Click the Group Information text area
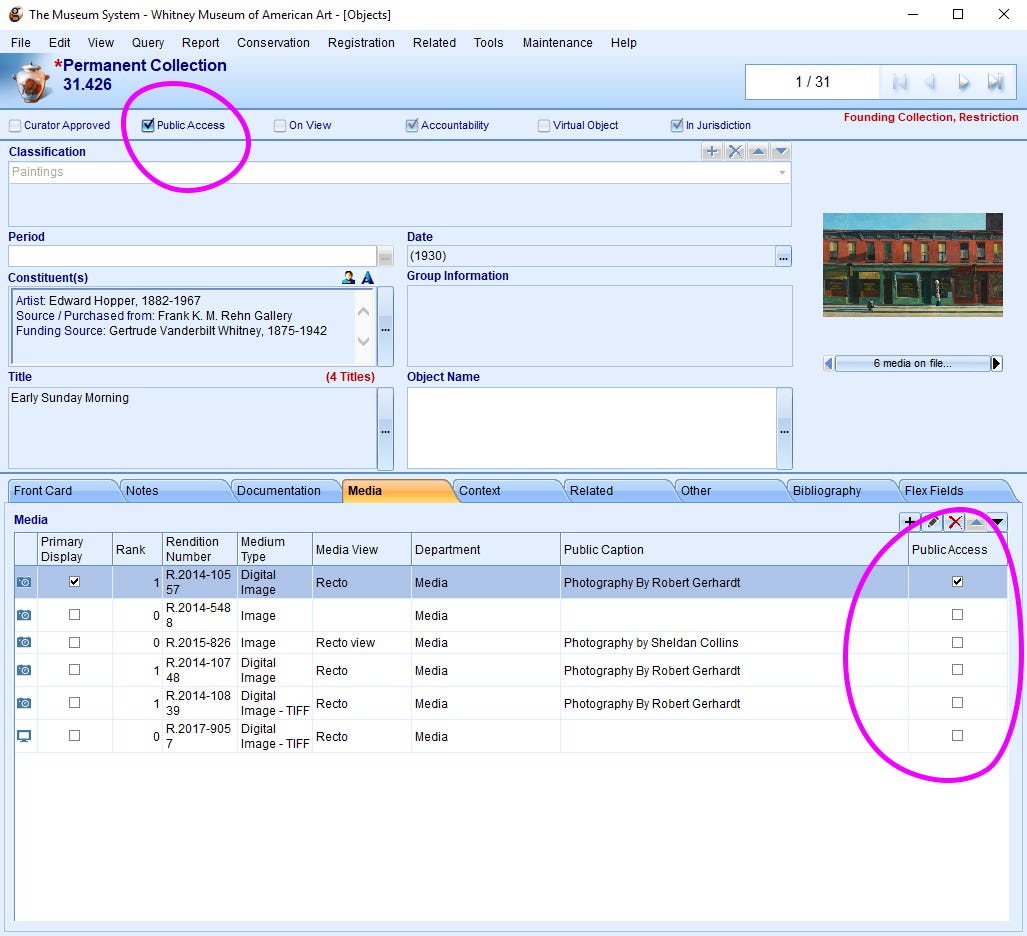The height and width of the screenshot is (936, 1027). point(599,326)
